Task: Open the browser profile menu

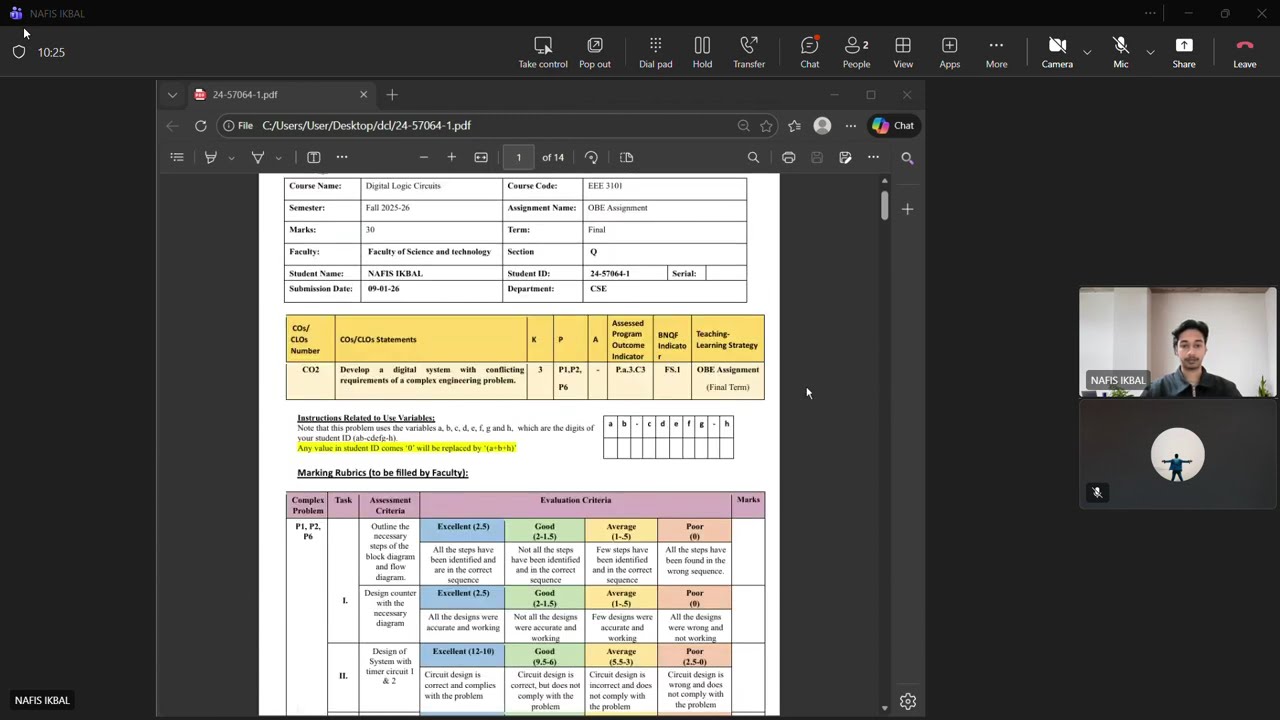Action: 822,126
